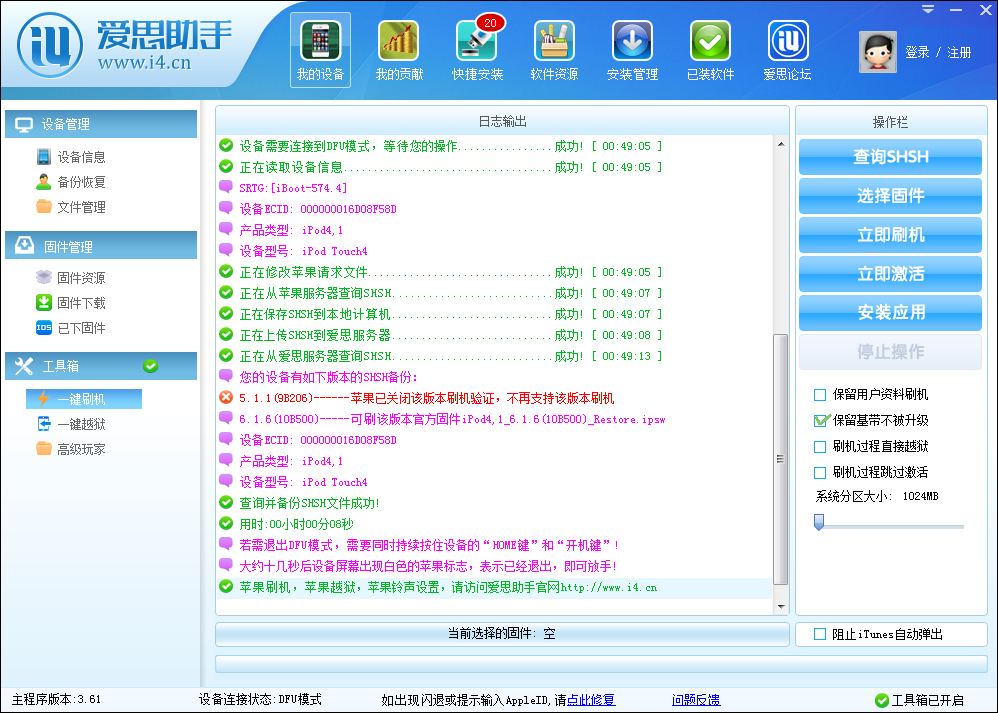998x713 pixels.
Task: Open the 已装软件 green checkmark icon
Action: 710,50
